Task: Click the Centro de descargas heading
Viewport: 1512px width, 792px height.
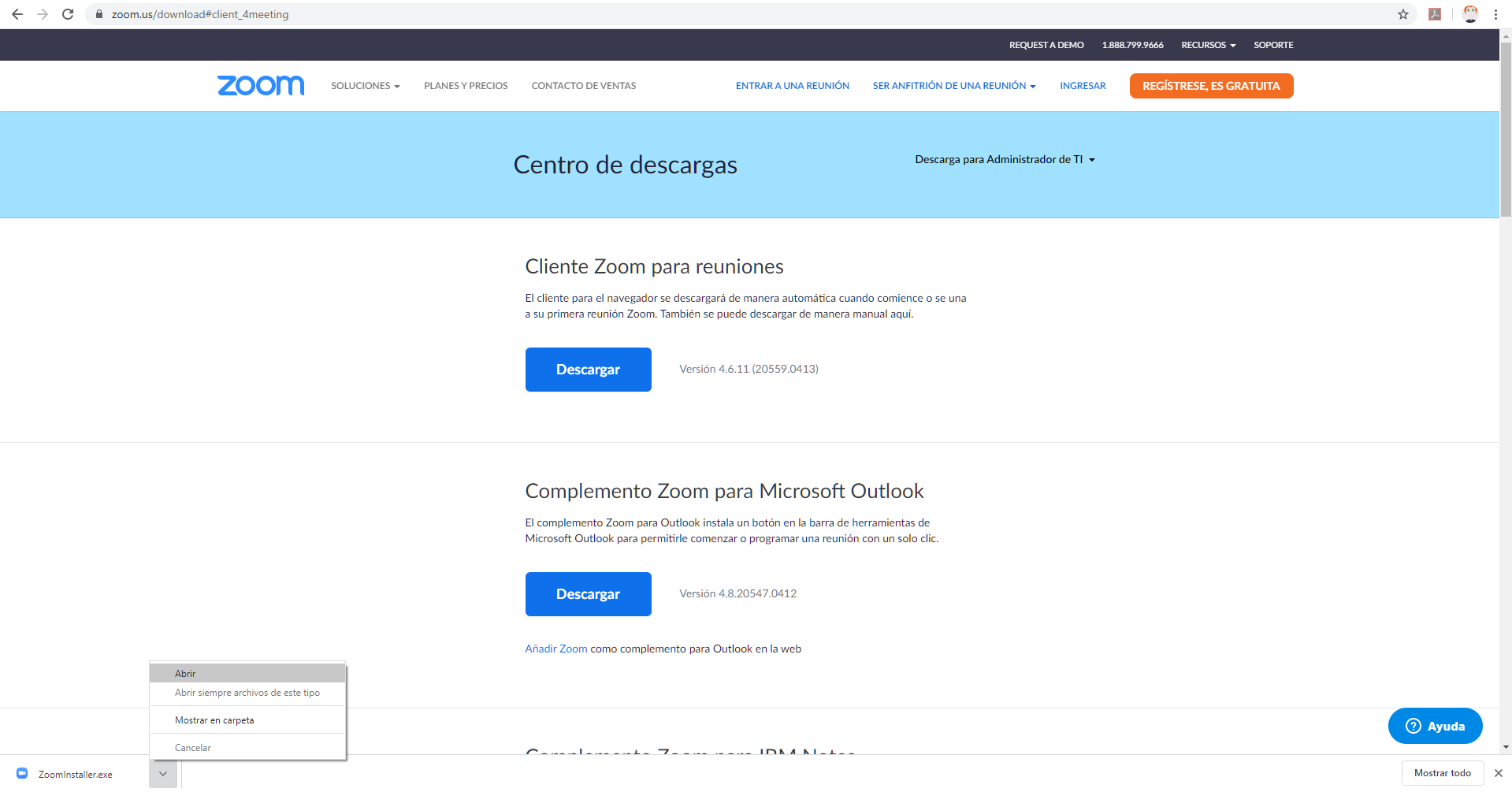Action: pos(626,165)
